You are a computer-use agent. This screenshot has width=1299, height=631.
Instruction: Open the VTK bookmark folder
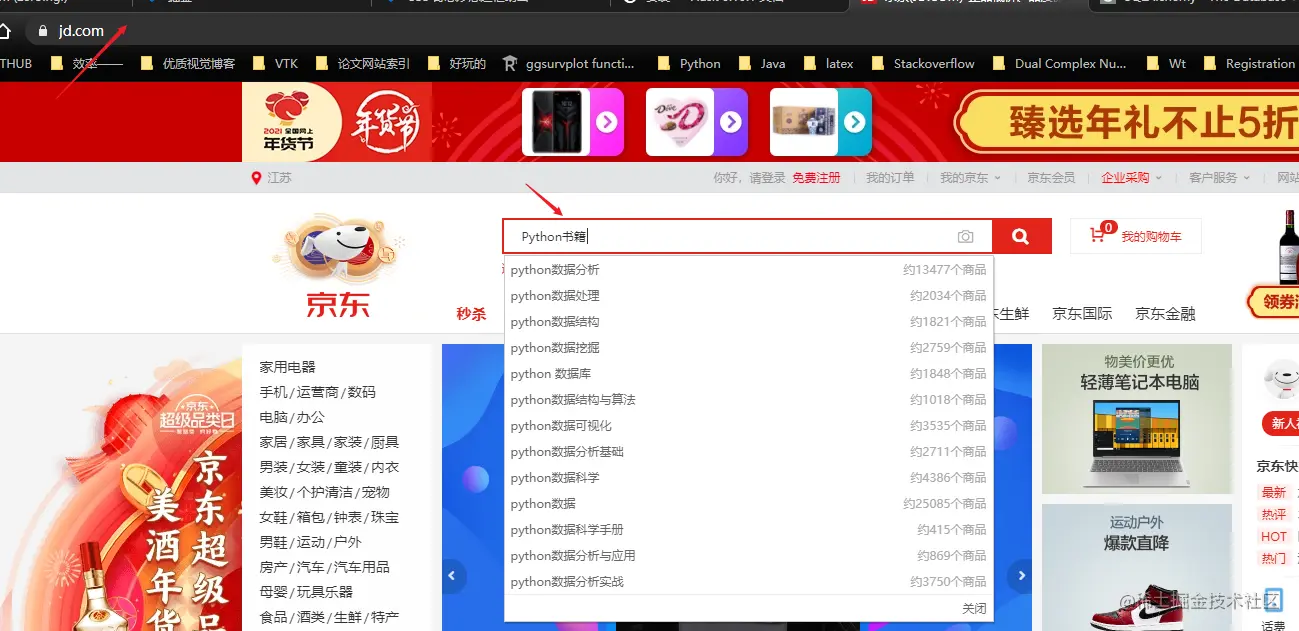pos(275,64)
